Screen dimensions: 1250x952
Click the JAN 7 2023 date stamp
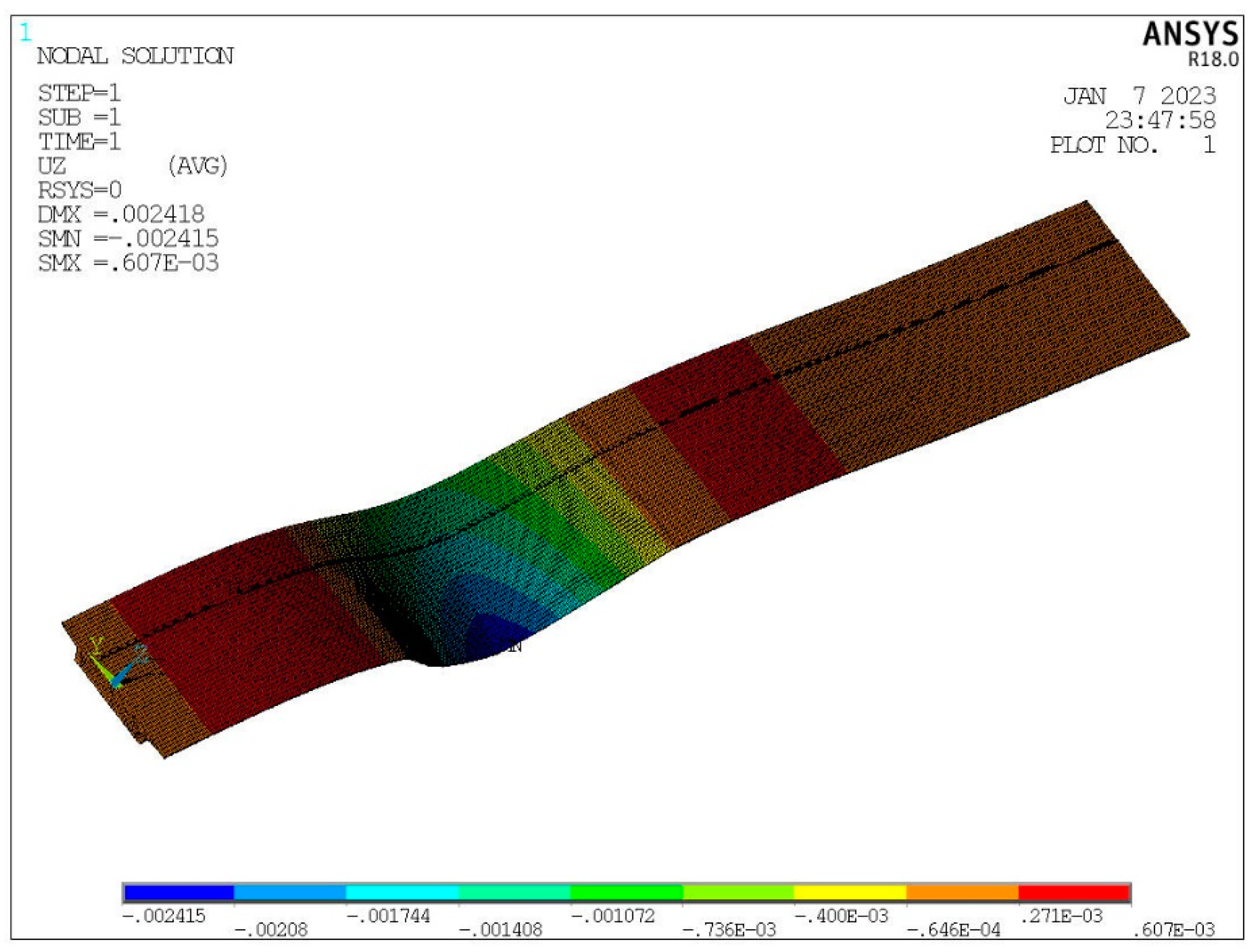coord(1139,96)
